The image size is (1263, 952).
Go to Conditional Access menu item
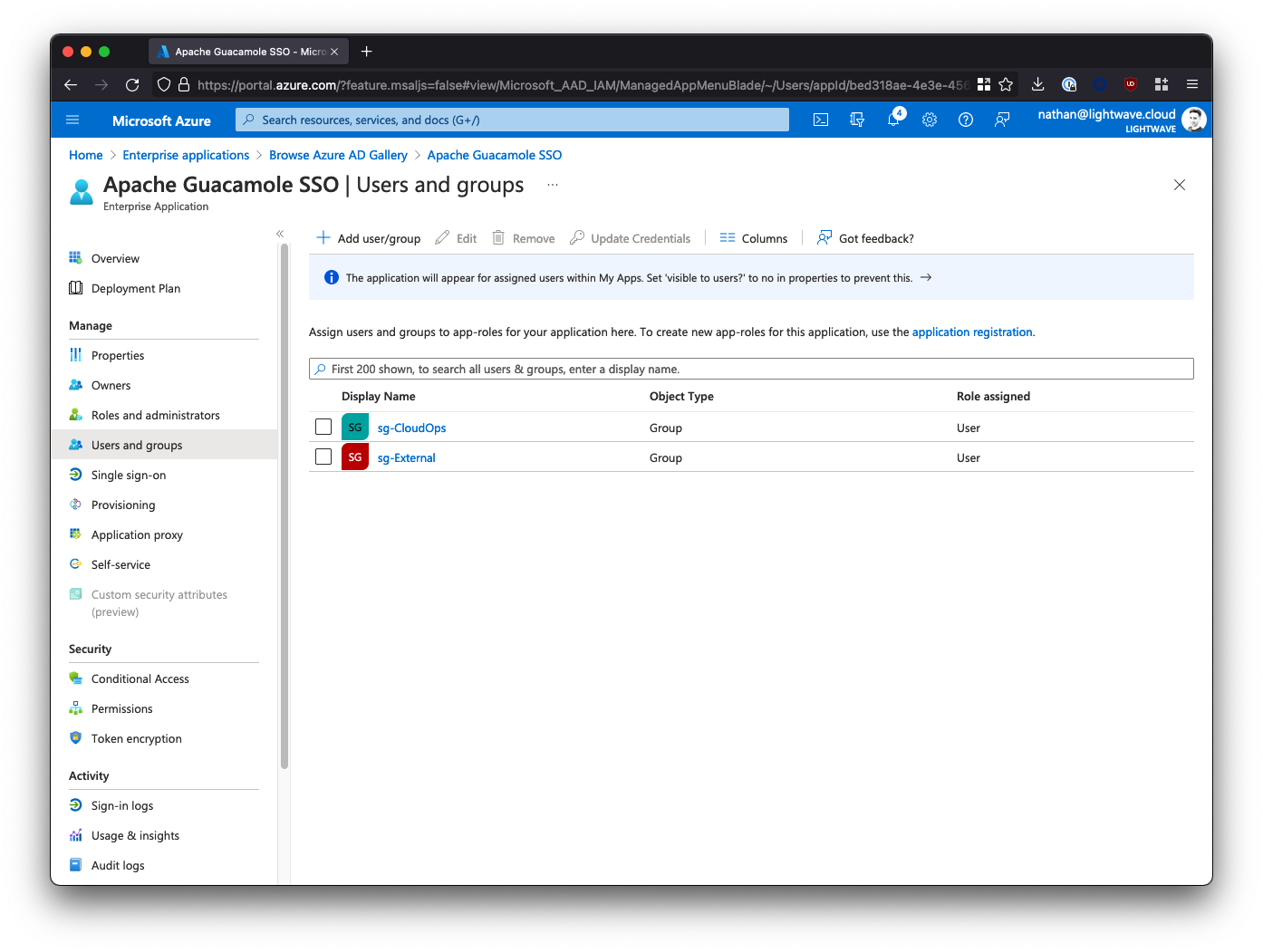[x=140, y=678]
